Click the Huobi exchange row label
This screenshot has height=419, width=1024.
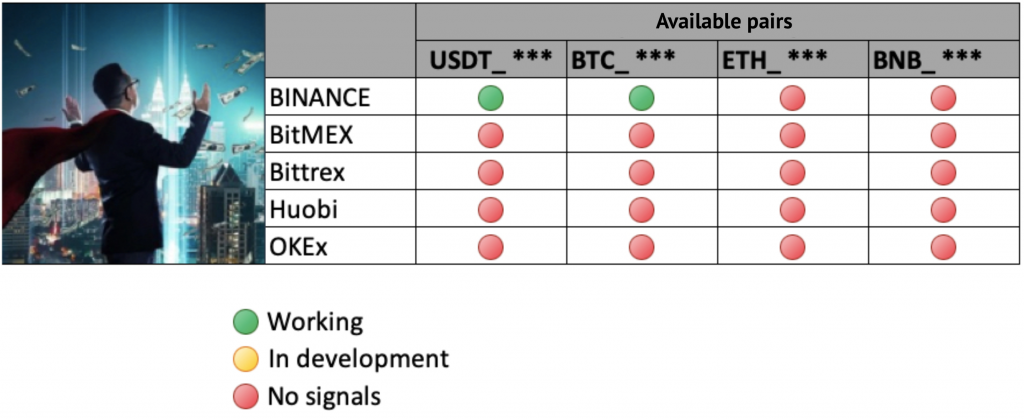[x=301, y=209]
